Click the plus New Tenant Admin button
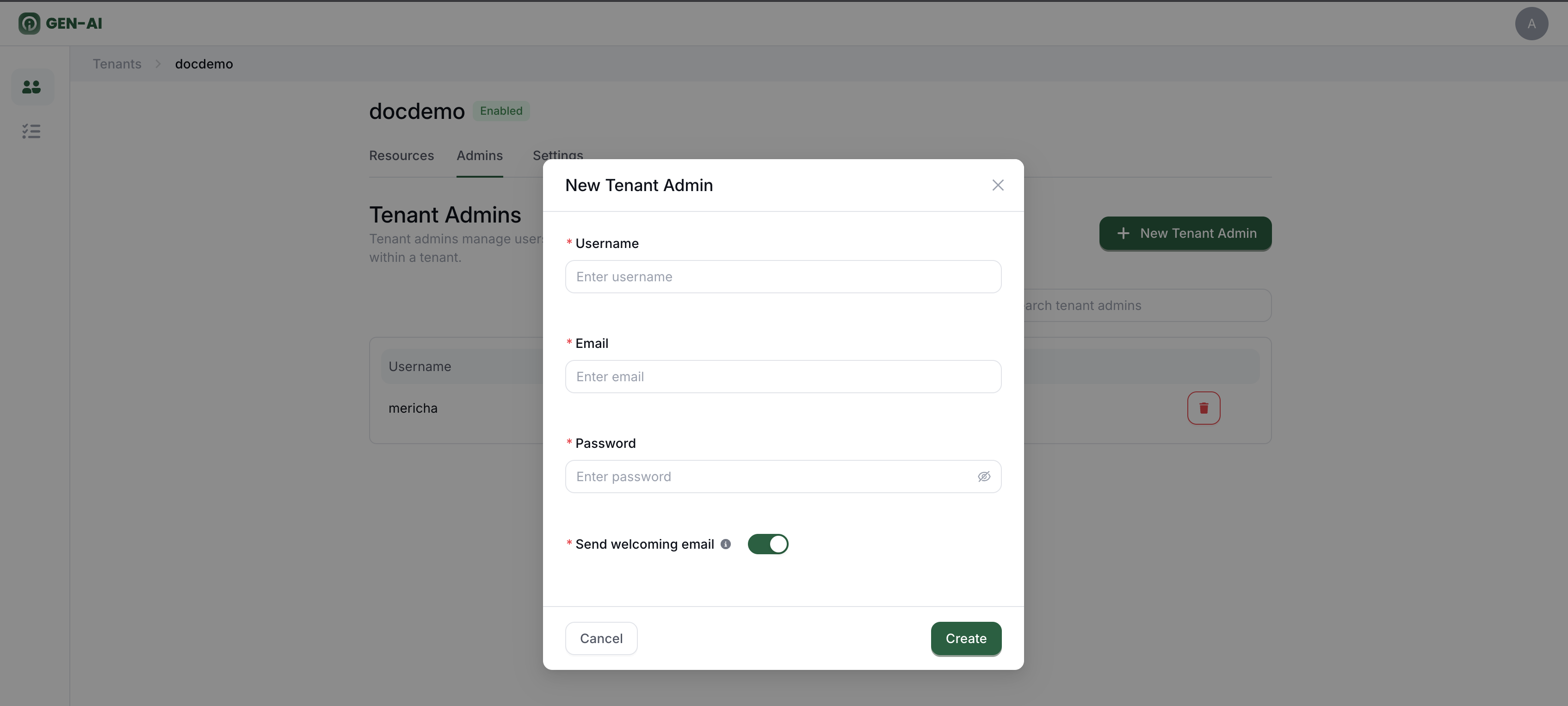The width and height of the screenshot is (1568, 706). (x=1185, y=233)
